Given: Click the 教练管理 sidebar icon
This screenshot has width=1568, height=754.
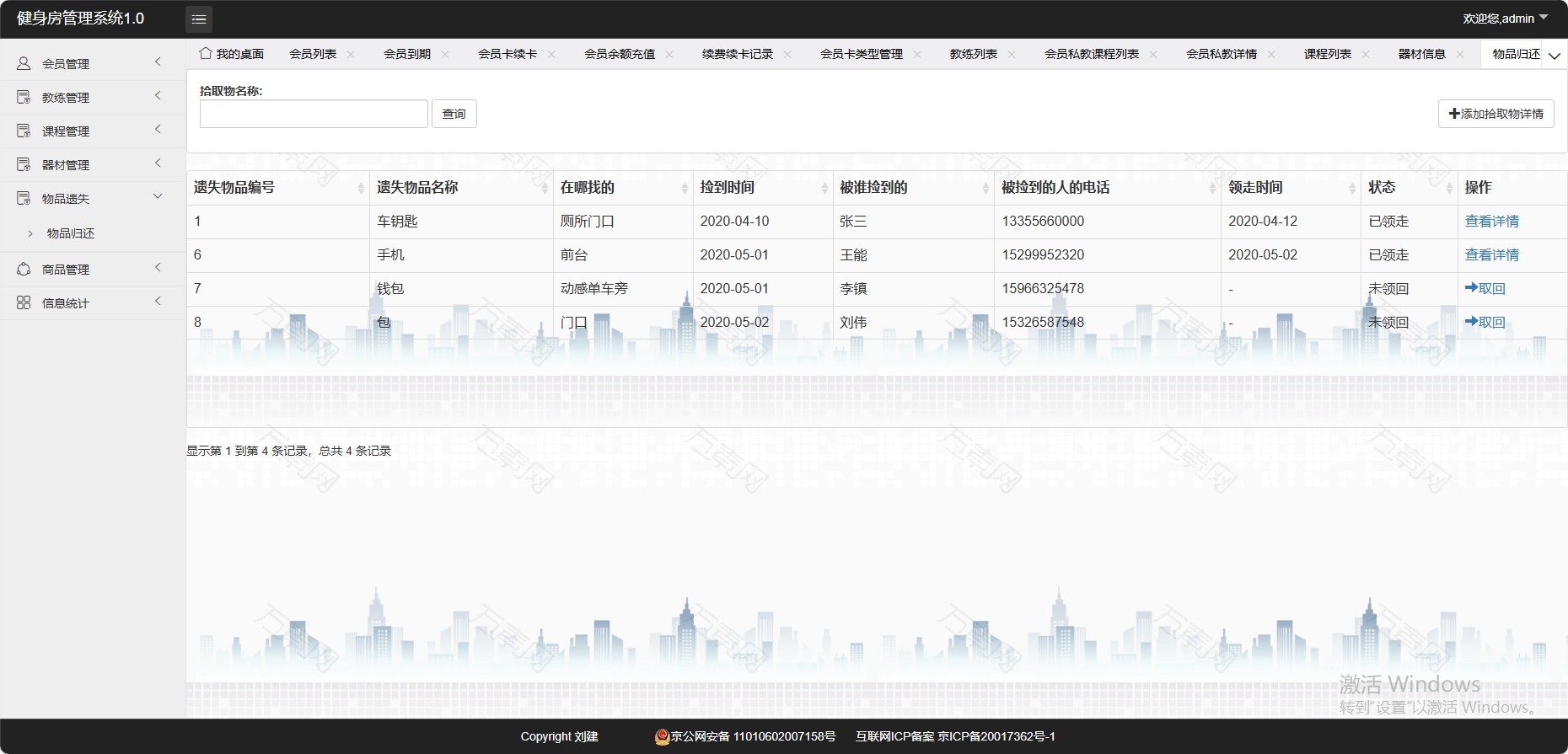Looking at the screenshot, I should tap(24, 97).
